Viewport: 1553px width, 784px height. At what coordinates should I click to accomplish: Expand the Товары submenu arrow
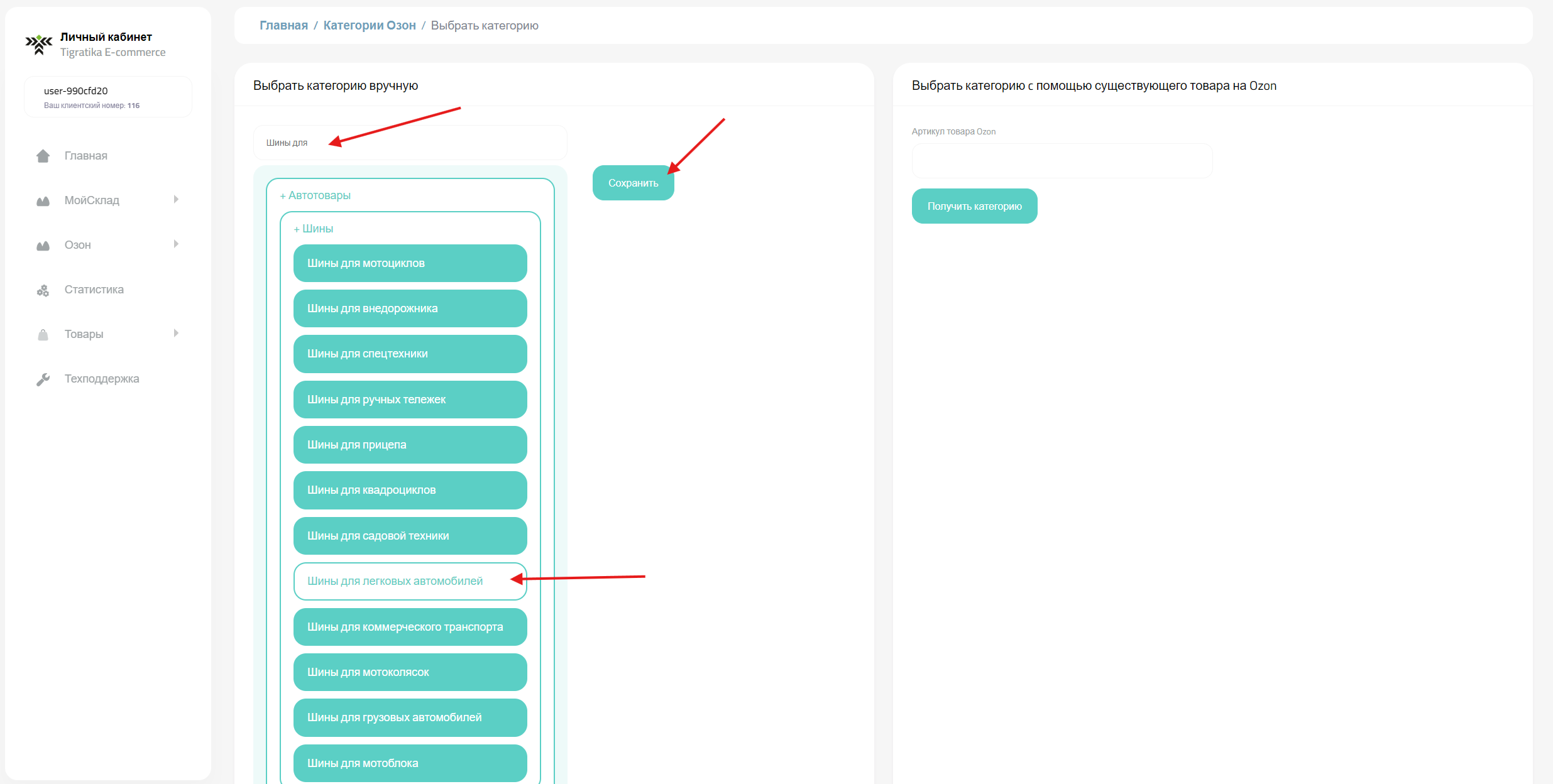[176, 334]
